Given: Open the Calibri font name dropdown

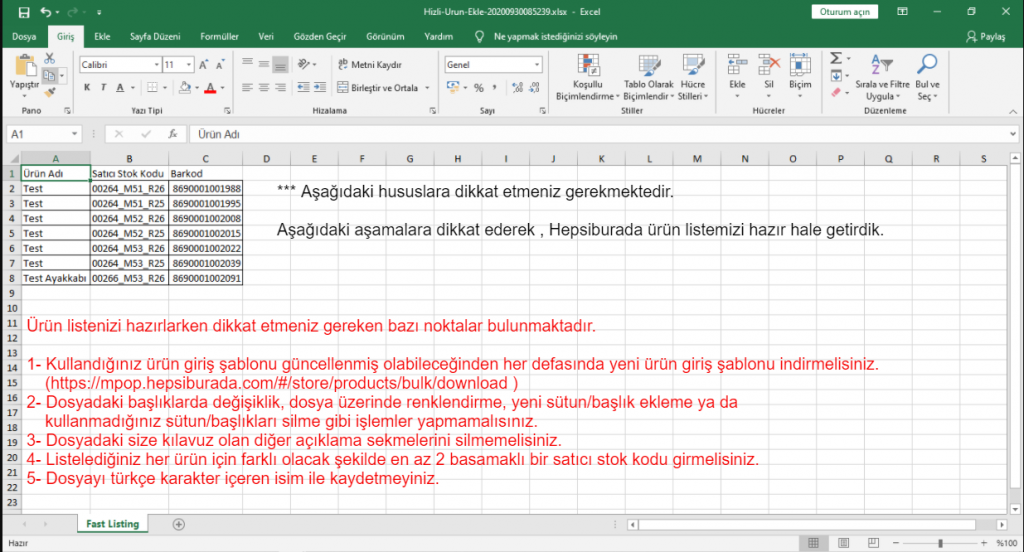Looking at the screenshot, I should 154,65.
